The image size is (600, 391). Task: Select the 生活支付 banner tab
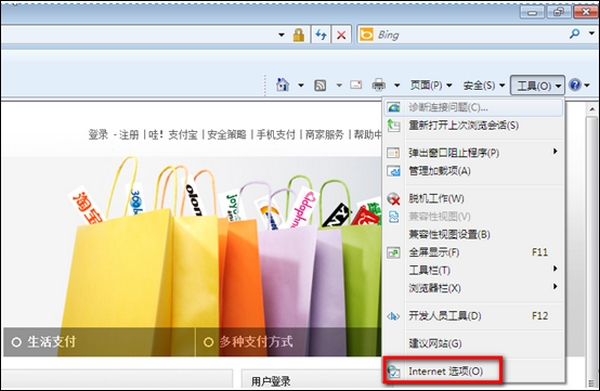pyautogui.click(x=99, y=342)
